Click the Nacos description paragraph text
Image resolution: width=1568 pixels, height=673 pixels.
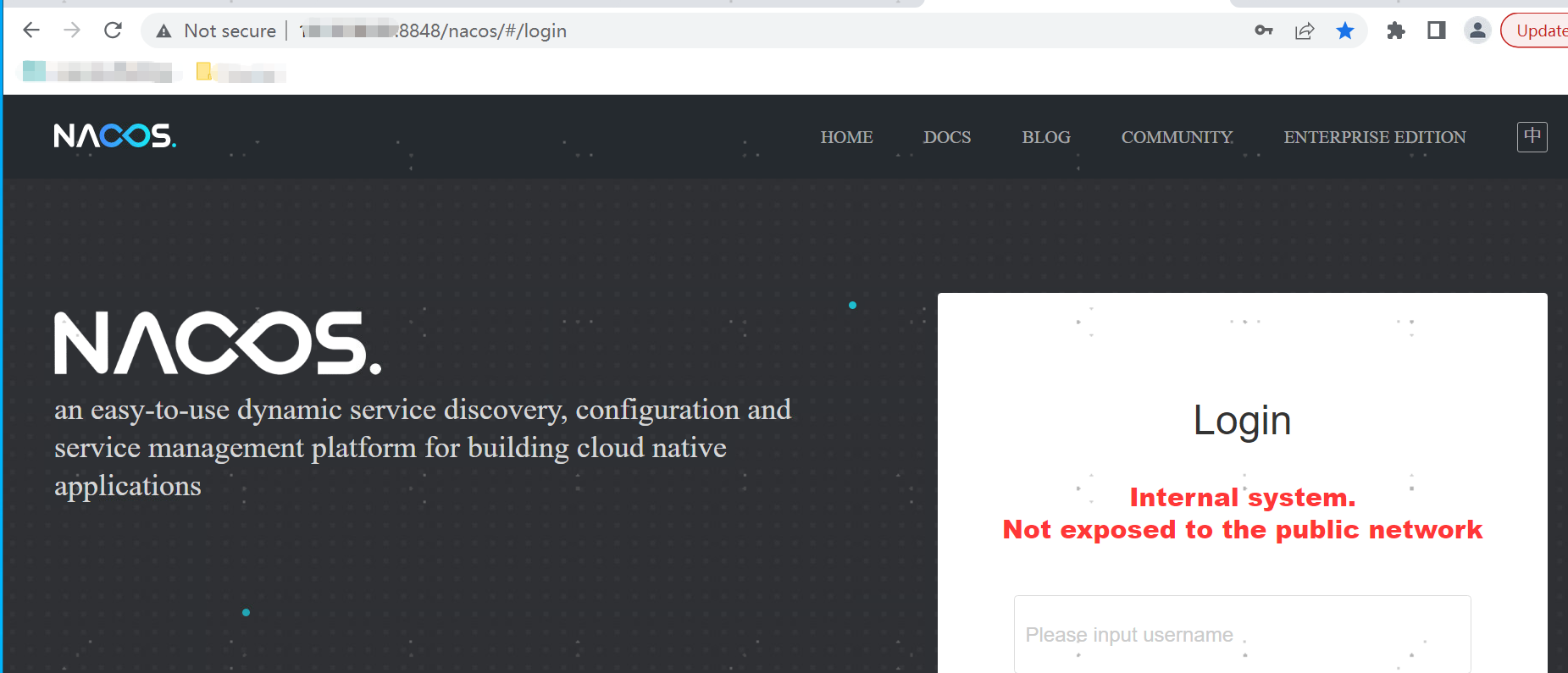click(423, 448)
